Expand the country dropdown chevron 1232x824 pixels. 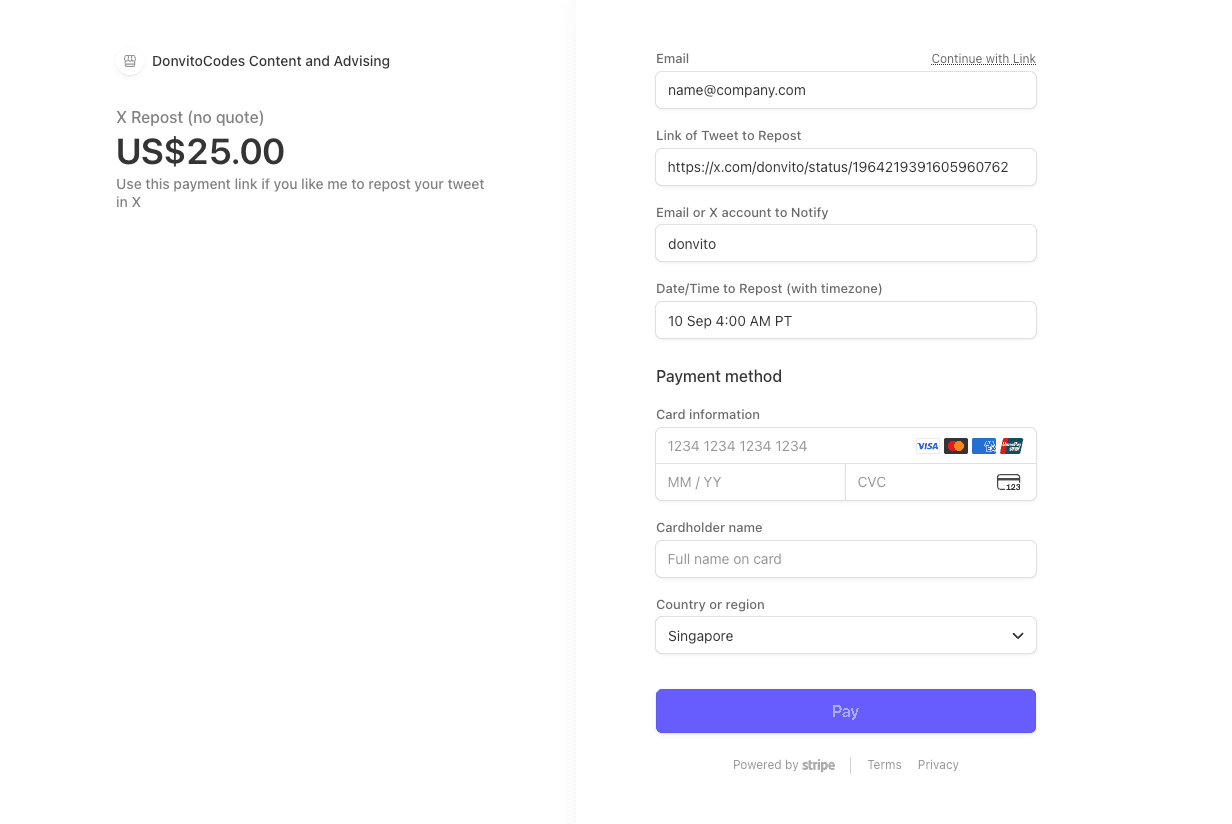click(x=1017, y=636)
